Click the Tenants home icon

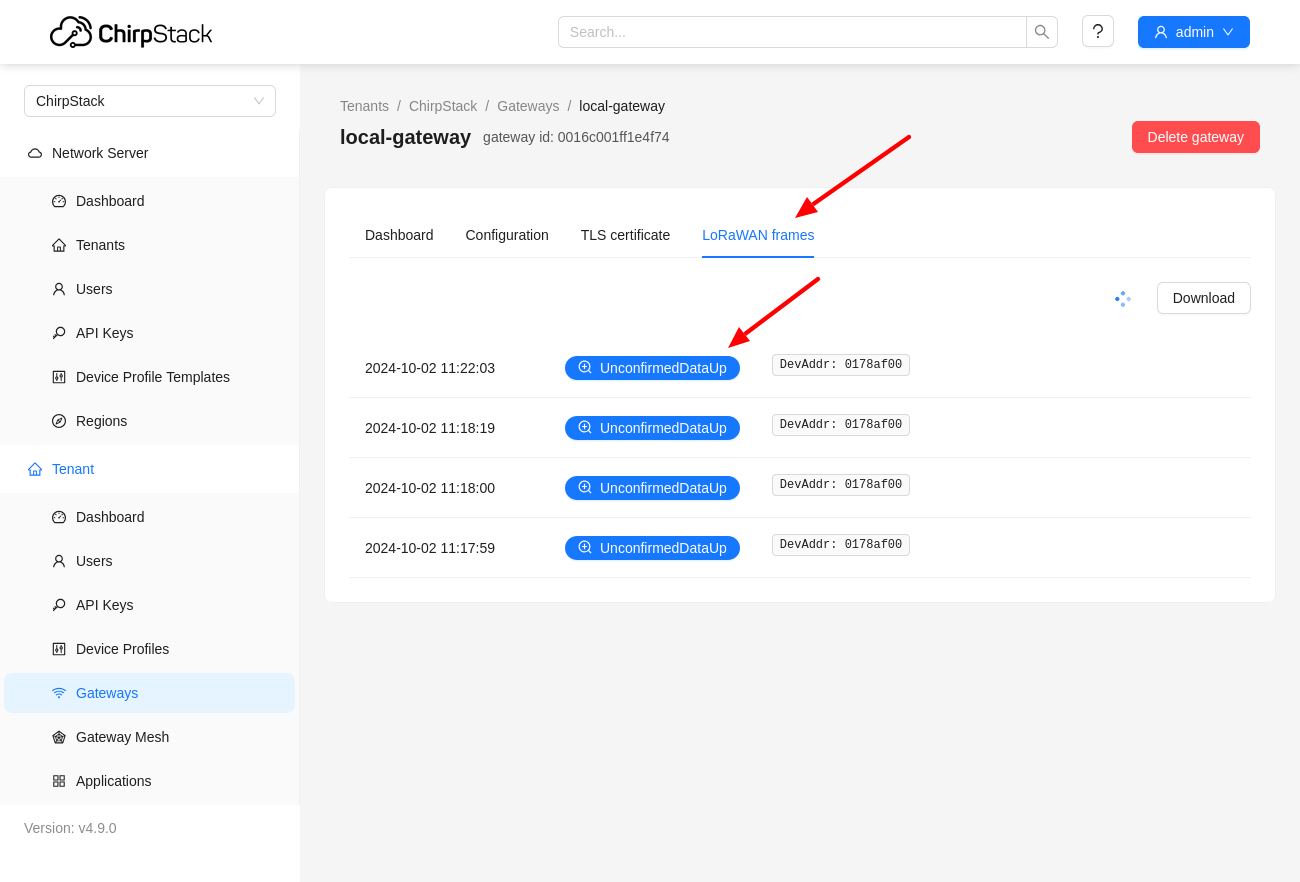click(59, 245)
